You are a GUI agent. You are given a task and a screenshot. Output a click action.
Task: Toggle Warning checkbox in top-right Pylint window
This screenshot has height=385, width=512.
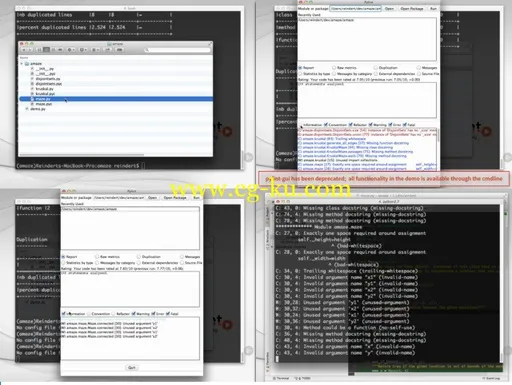[370, 125]
